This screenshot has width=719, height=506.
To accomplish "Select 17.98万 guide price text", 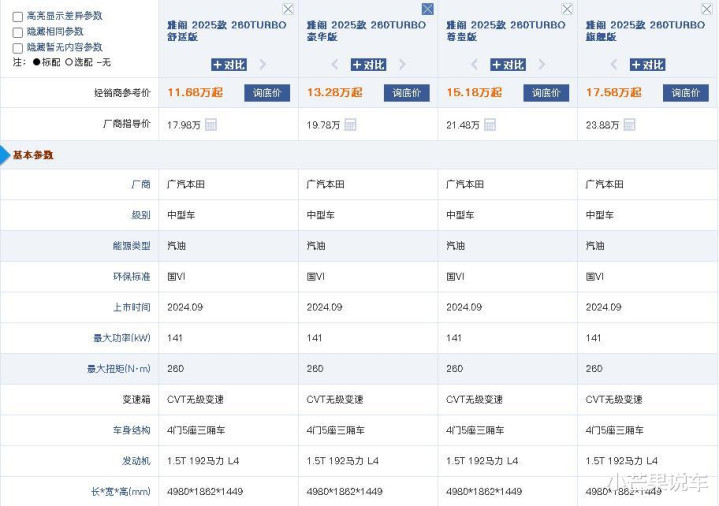I will click(x=184, y=125).
